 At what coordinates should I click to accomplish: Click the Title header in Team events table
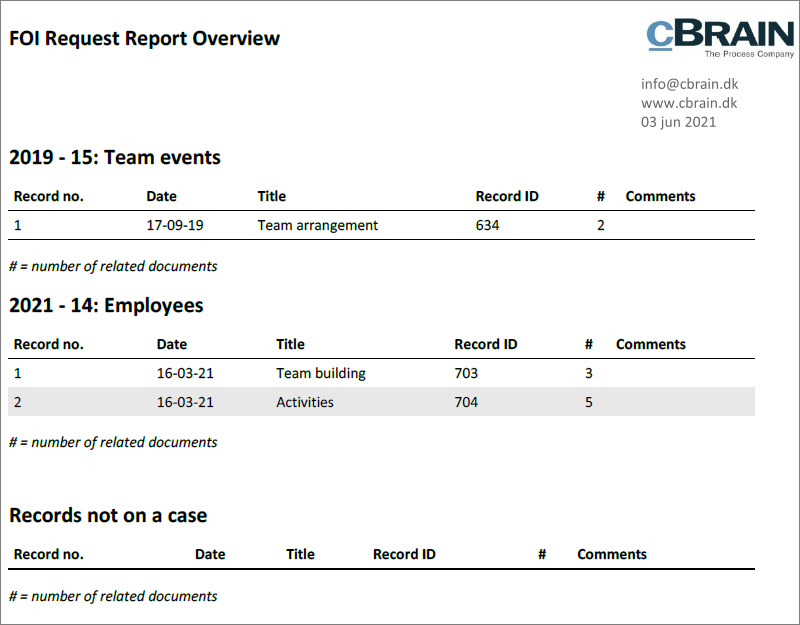pyautogui.click(x=271, y=196)
